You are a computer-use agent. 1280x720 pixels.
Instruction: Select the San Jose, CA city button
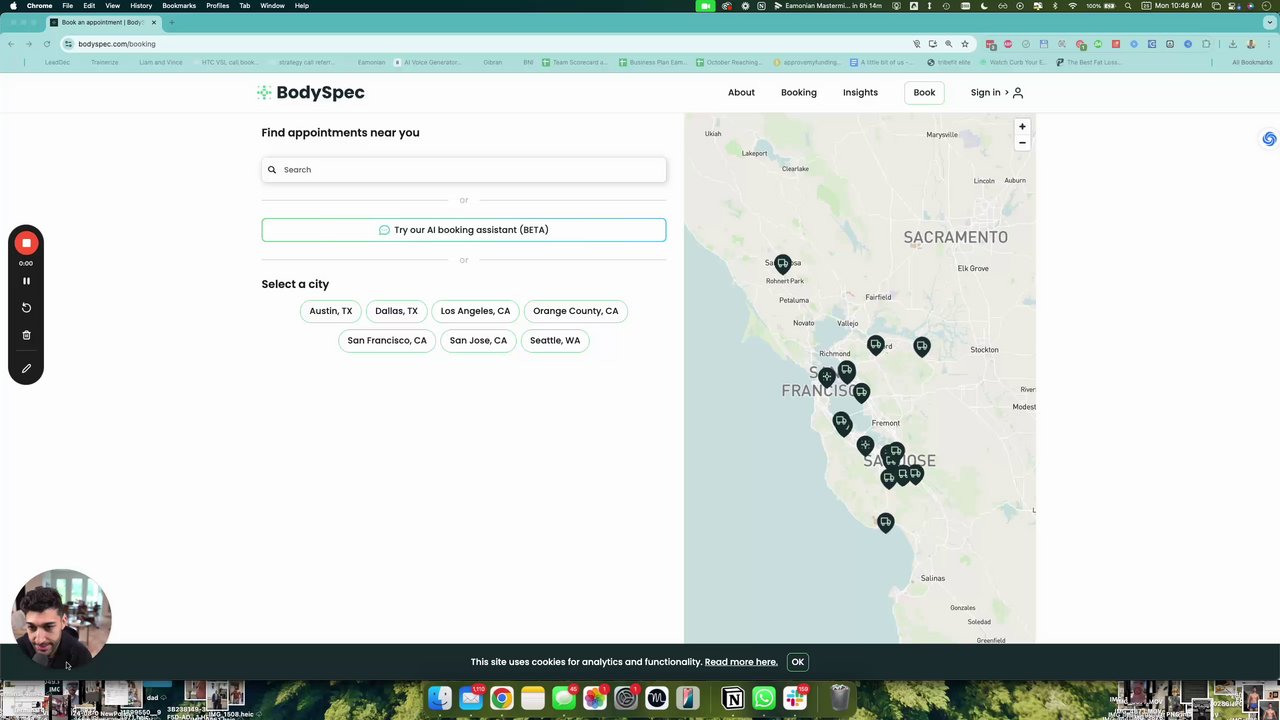coord(478,341)
